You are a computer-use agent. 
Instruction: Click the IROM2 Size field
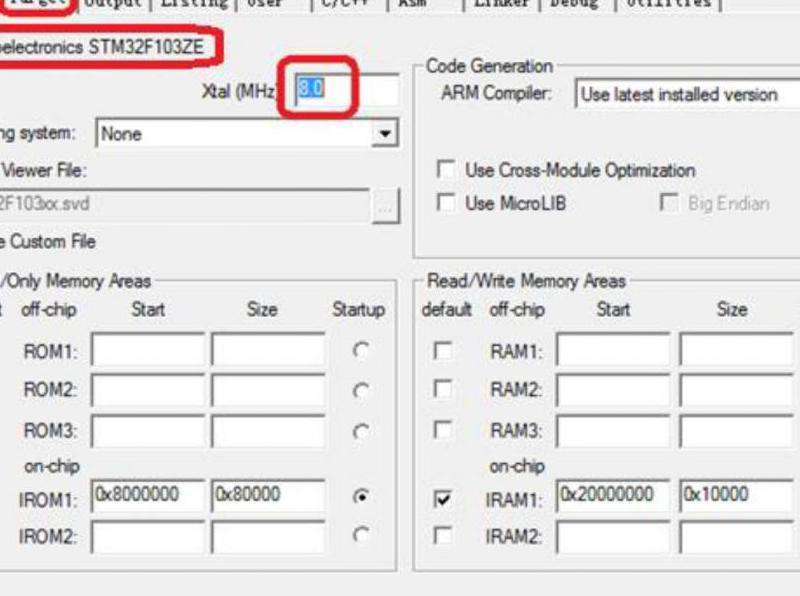coord(268,536)
